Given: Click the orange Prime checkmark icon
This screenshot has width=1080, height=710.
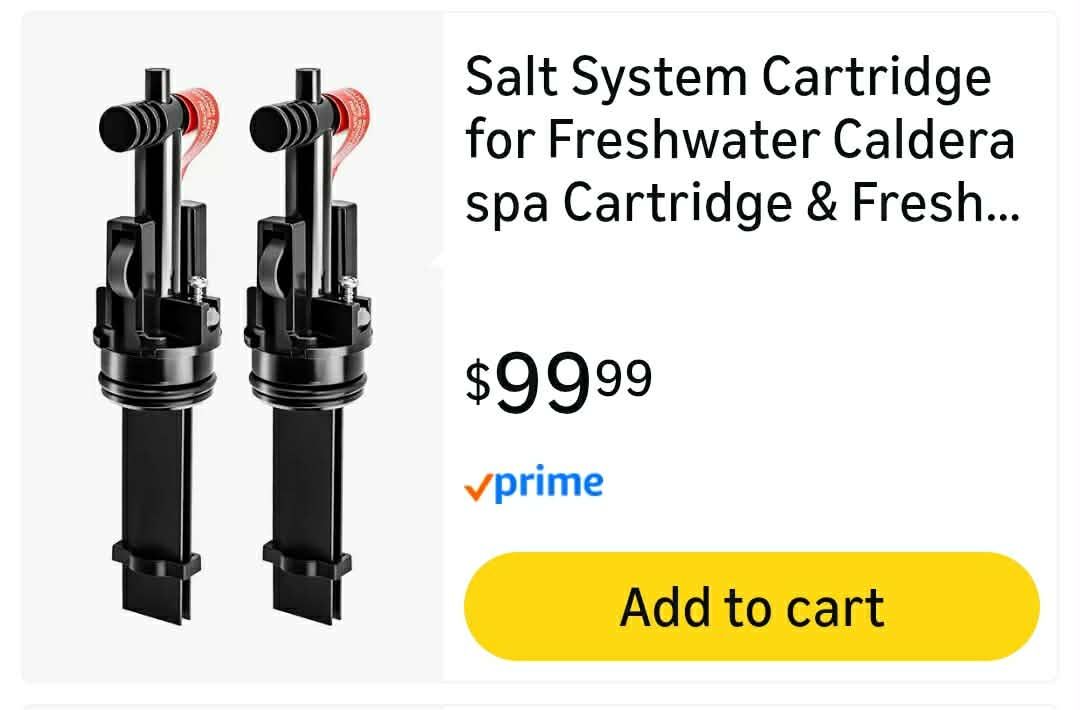Looking at the screenshot, I should [478, 488].
